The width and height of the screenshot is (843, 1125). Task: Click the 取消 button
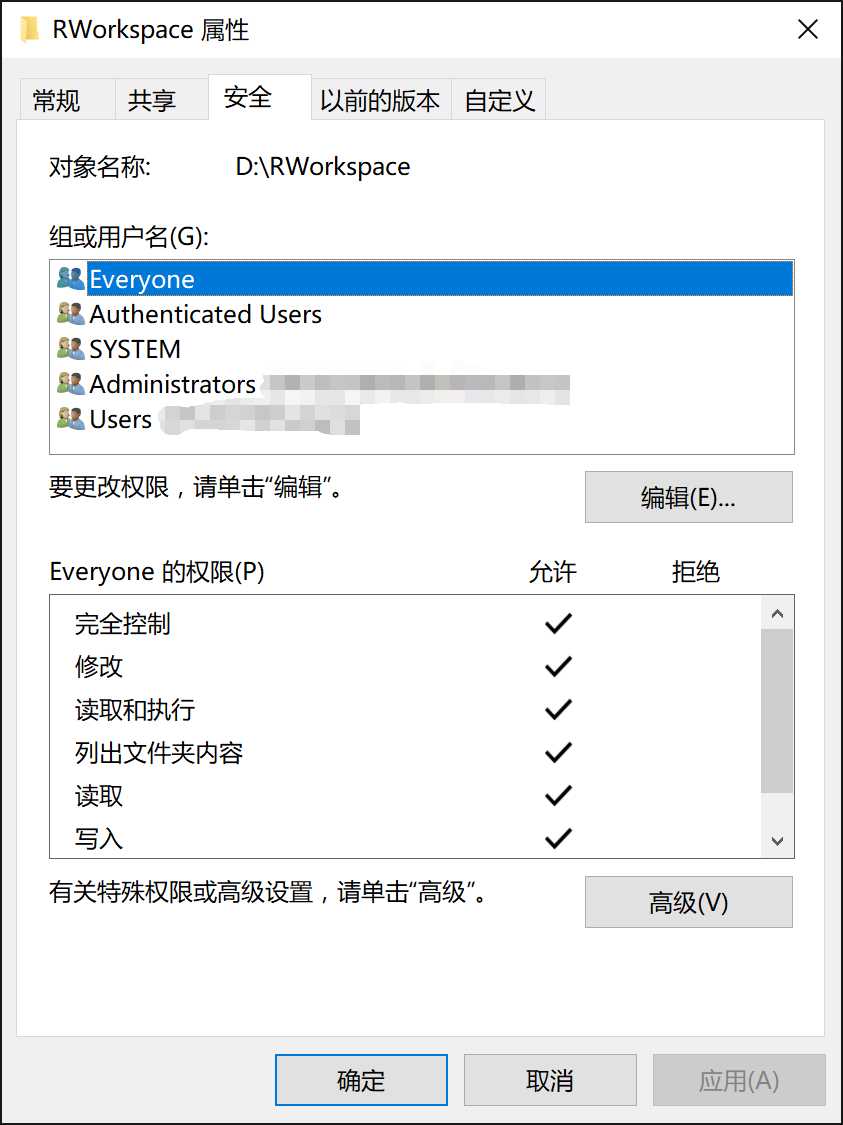coord(550,1080)
